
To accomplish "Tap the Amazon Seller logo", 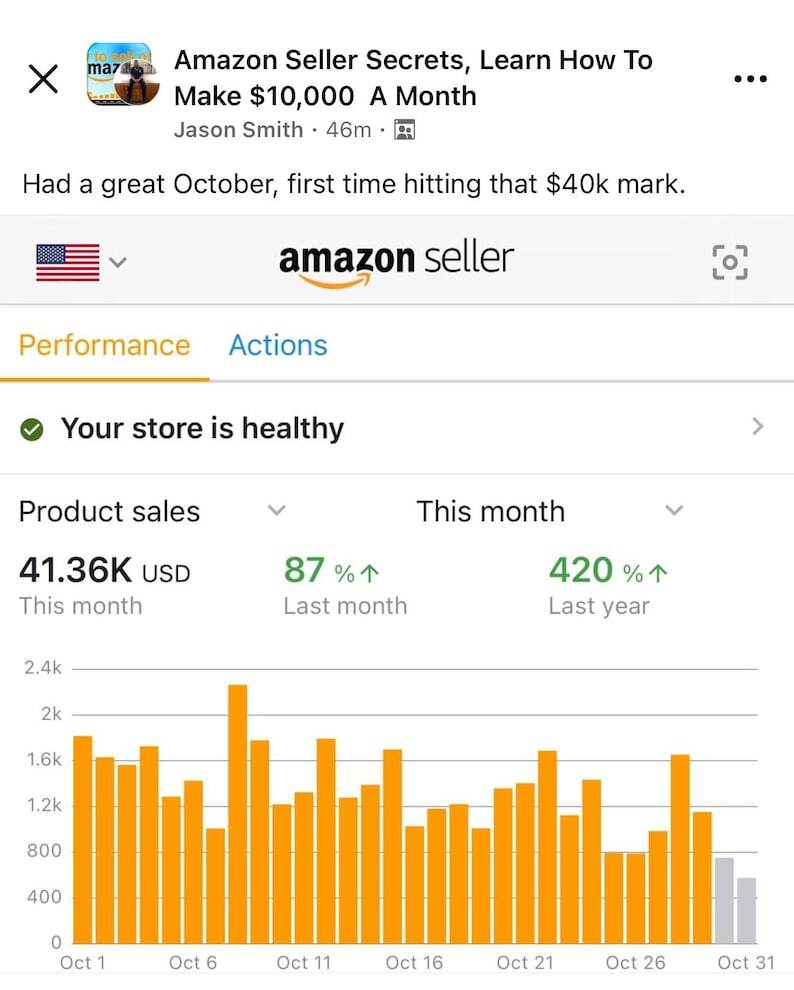I will coord(396,262).
